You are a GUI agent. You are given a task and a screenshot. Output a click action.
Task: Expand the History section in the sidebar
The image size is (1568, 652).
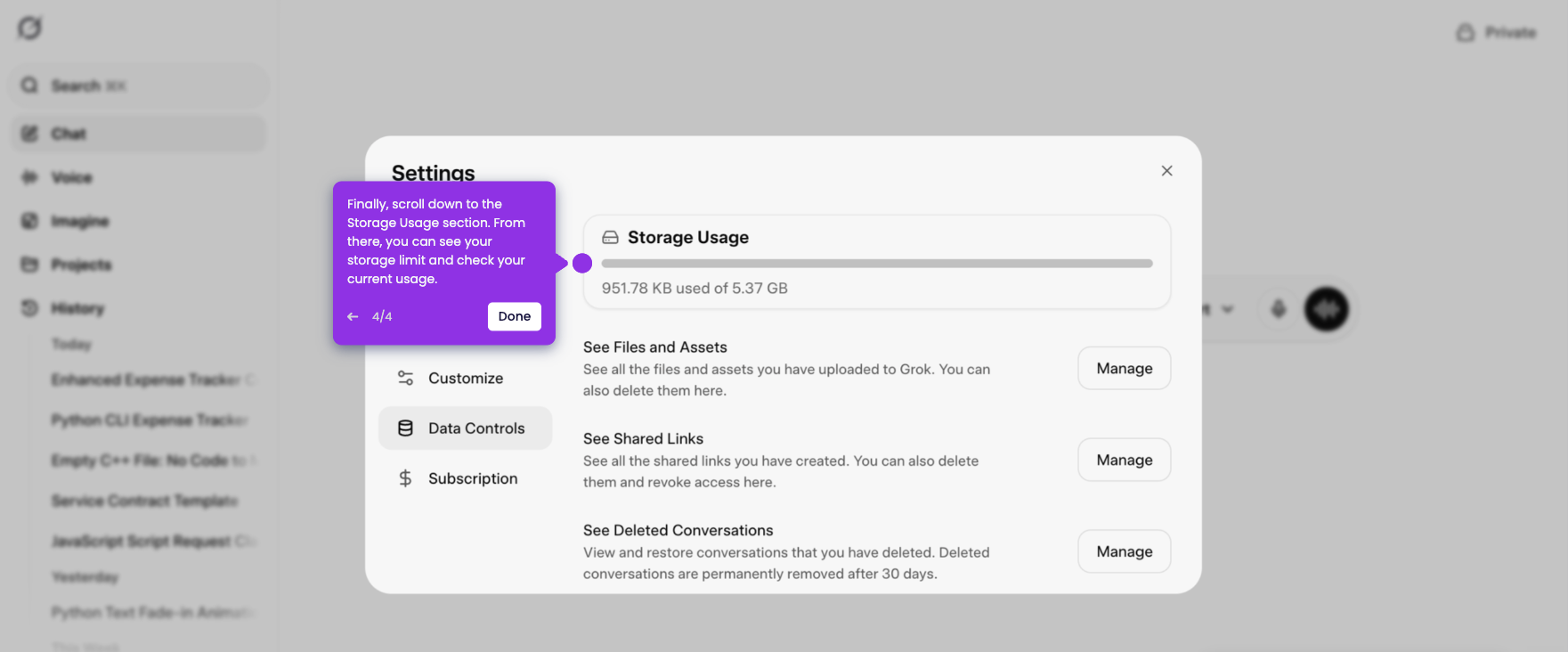[139, 308]
